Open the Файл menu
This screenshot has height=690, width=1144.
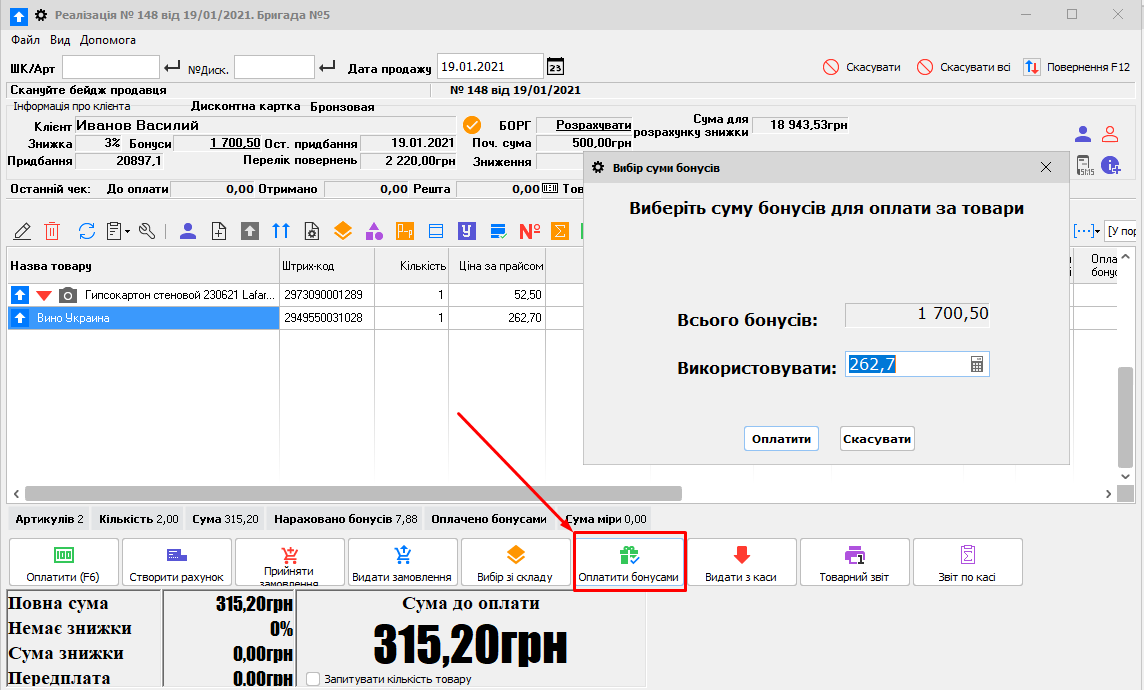point(26,40)
